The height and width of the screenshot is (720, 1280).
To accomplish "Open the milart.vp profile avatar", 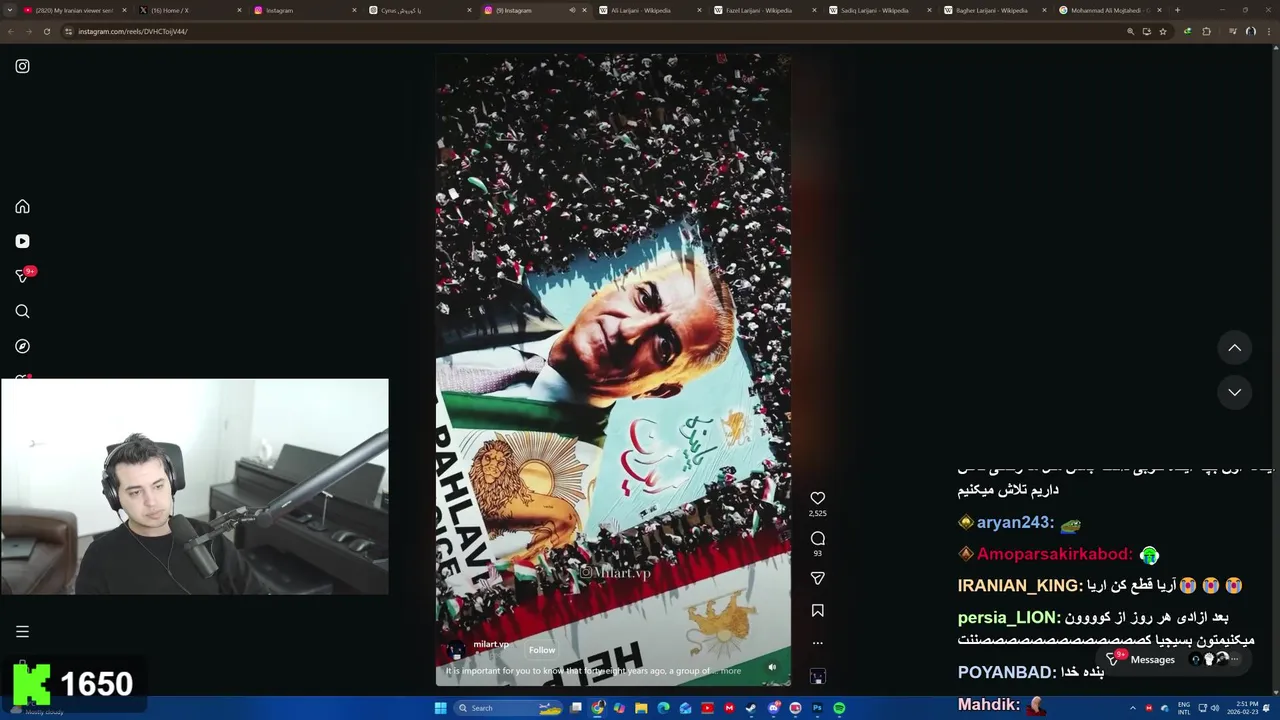I will point(456,649).
